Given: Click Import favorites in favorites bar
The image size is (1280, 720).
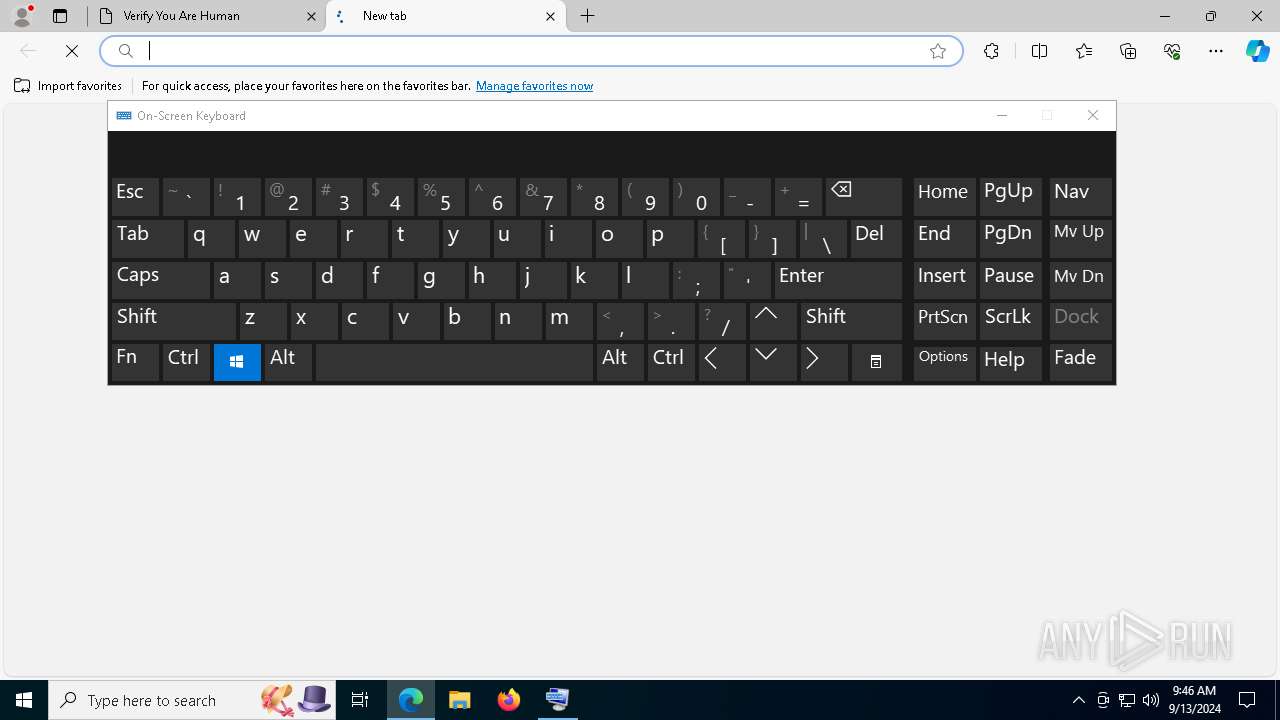Looking at the screenshot, I should (x=68, y=86).
